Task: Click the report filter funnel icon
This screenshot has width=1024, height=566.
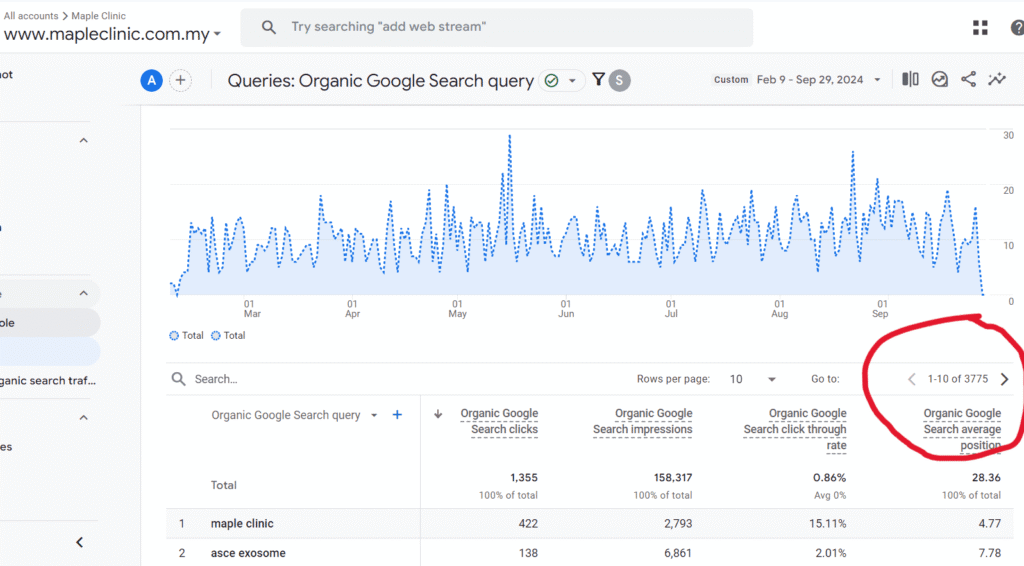Action: (x=598, y=80)
